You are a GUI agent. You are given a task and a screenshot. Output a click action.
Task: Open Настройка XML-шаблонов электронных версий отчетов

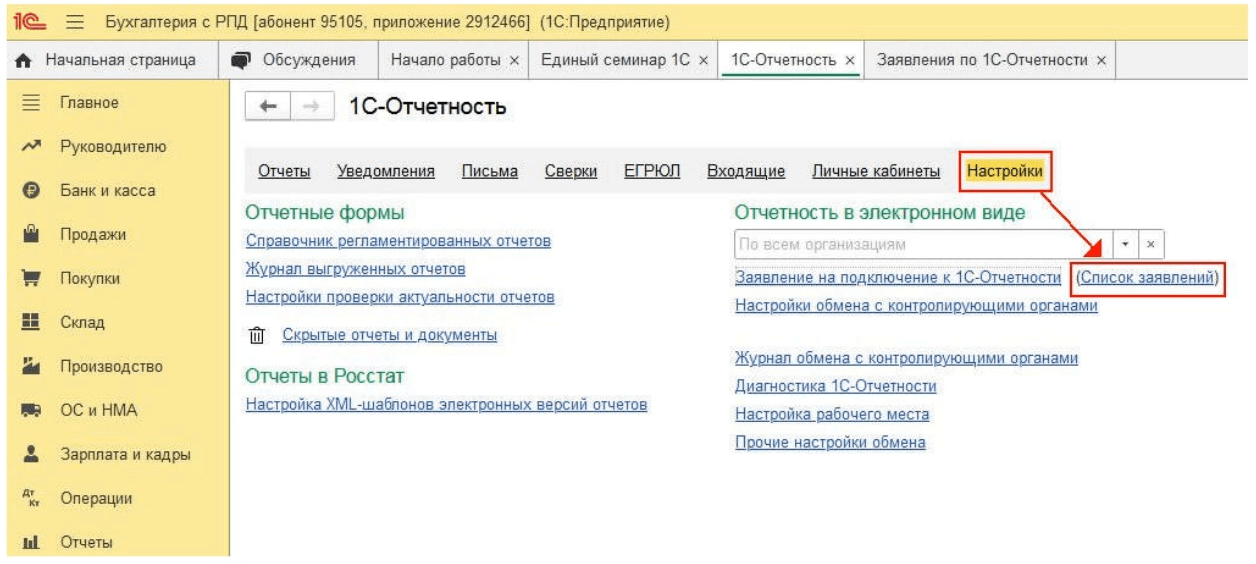446,405
